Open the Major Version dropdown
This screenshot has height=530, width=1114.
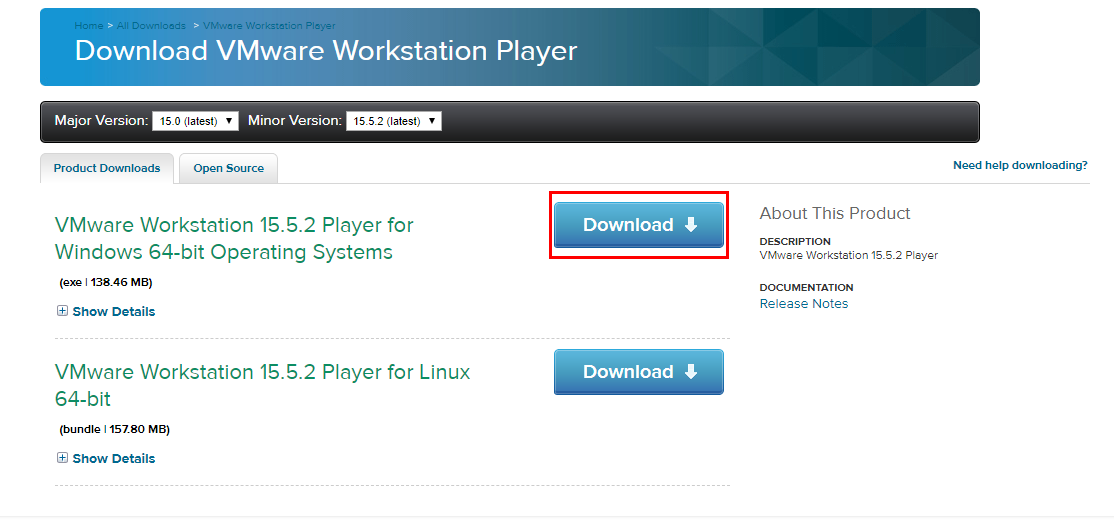pyautogui.click(x=195, y=121)
